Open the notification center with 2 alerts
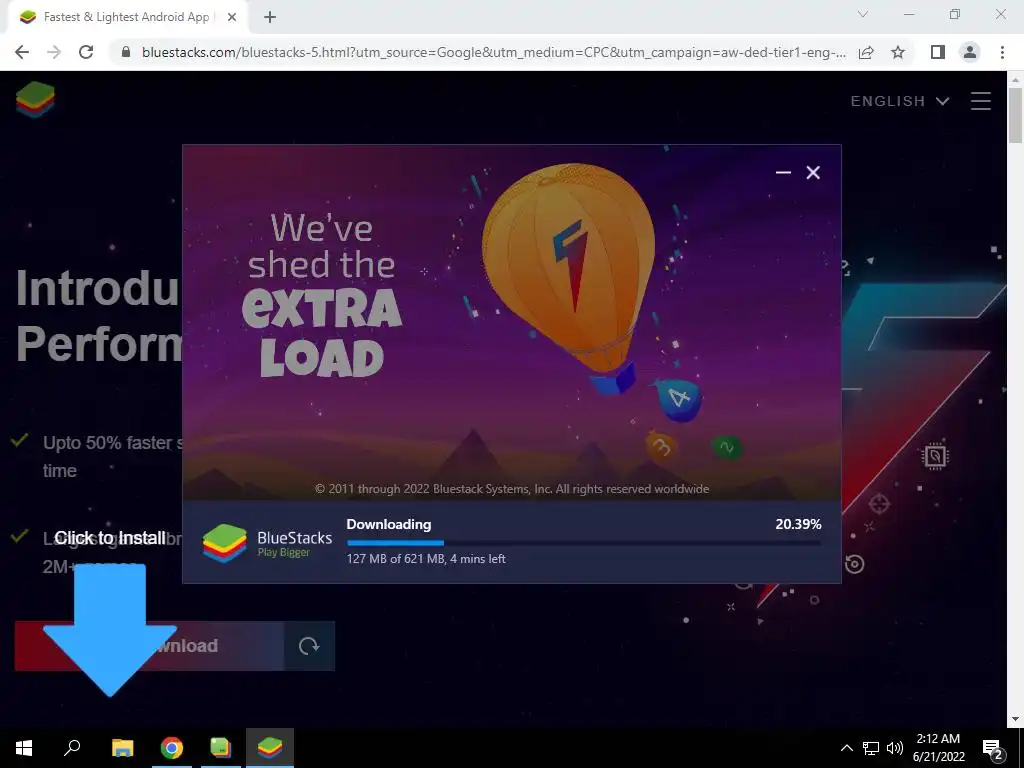The width and height of the screenshot is (1024, 768). [x=993, y=748]
